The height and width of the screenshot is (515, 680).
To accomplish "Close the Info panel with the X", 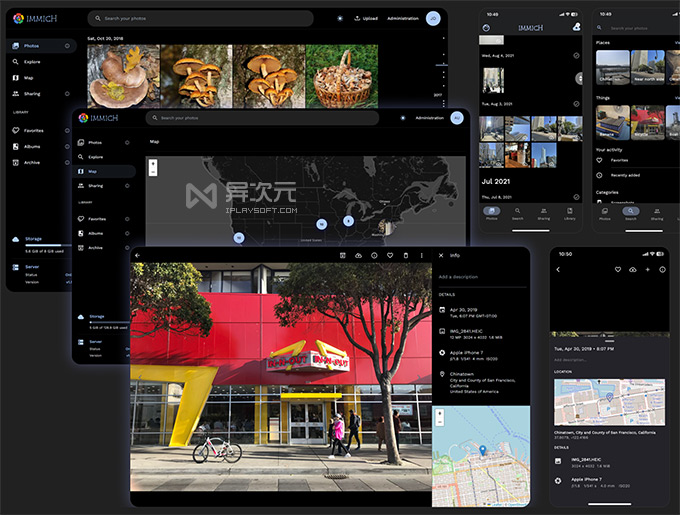I will click(441, 255).
